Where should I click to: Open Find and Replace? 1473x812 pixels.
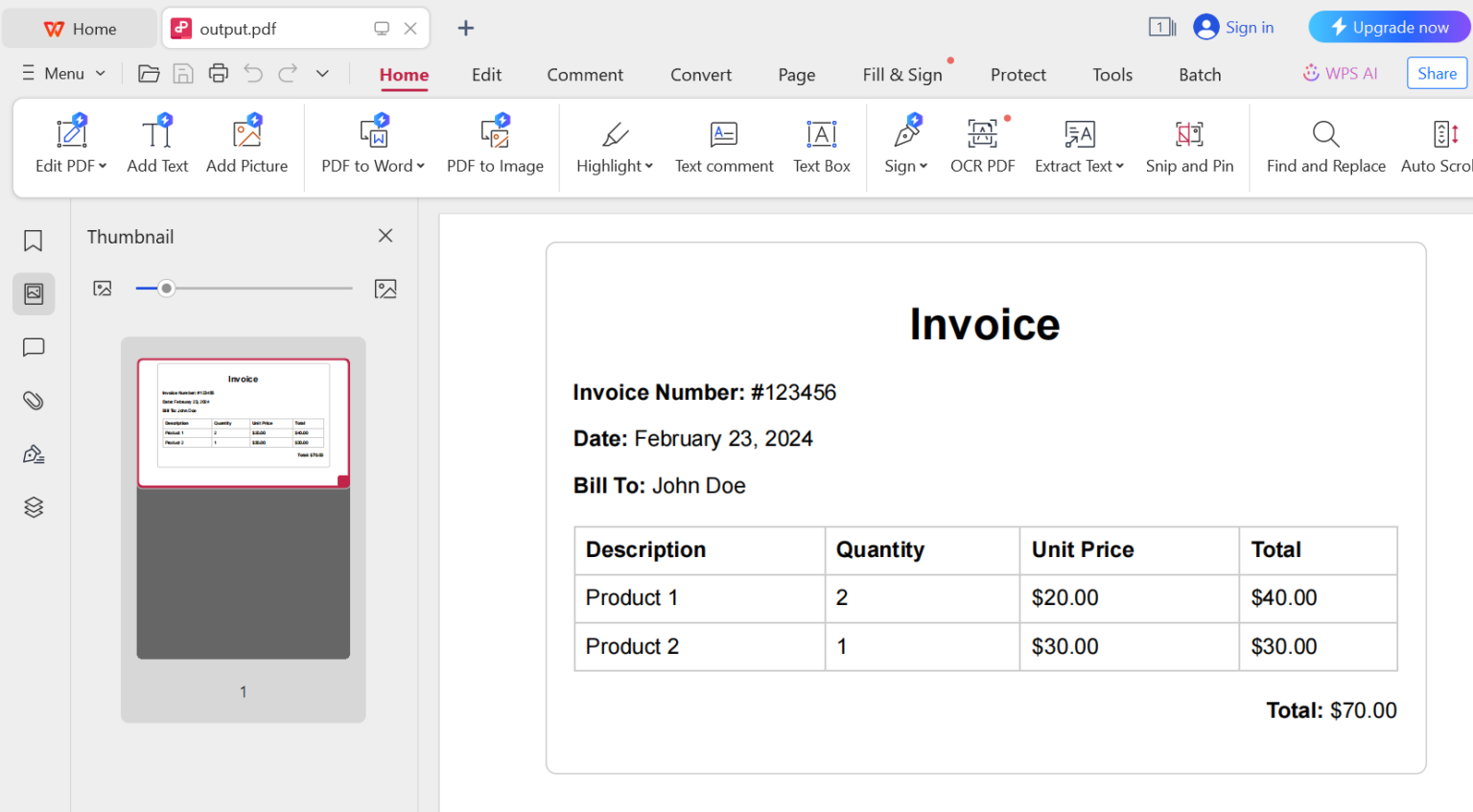tap(1325, 146)
